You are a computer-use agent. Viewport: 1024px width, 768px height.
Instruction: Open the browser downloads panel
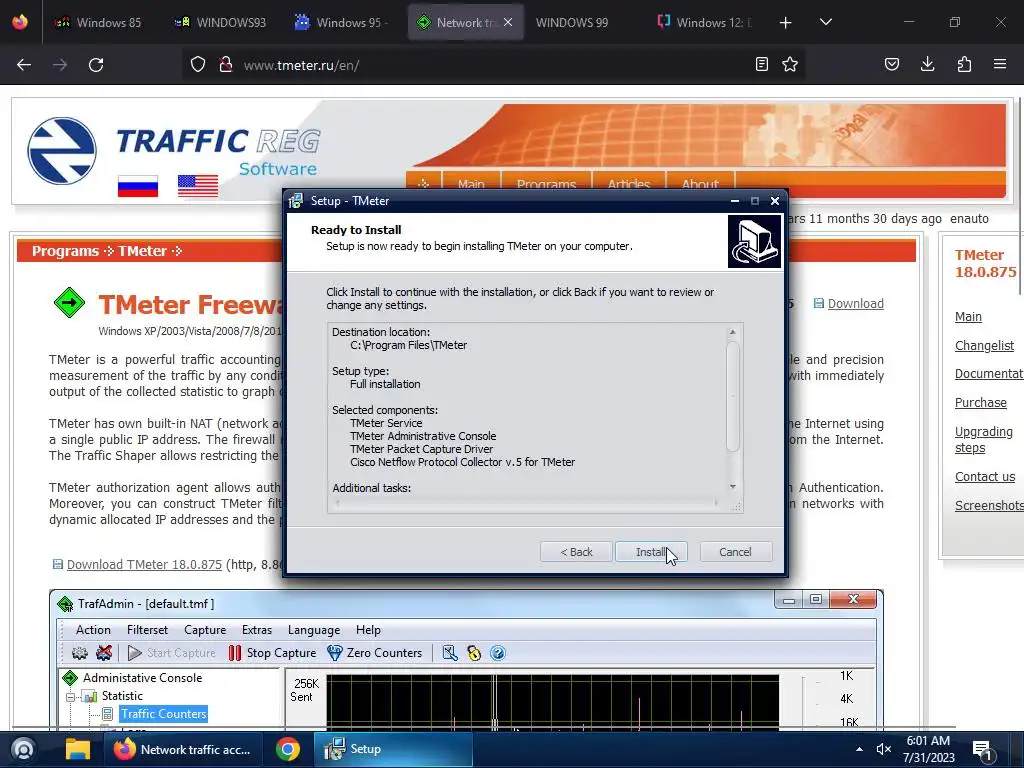click(x=927, y=64)
